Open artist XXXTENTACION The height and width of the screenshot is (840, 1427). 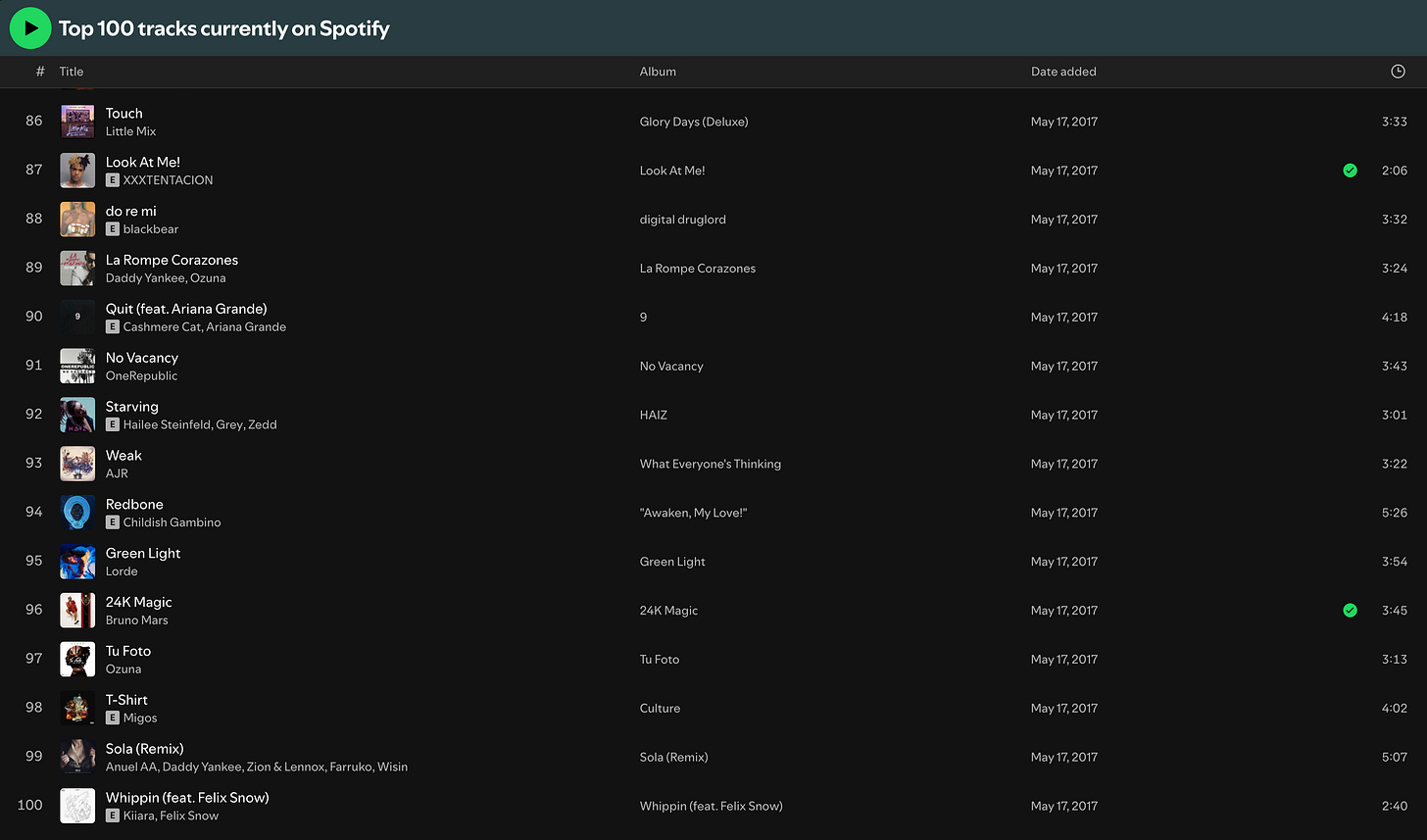click(x=168, y=180)
